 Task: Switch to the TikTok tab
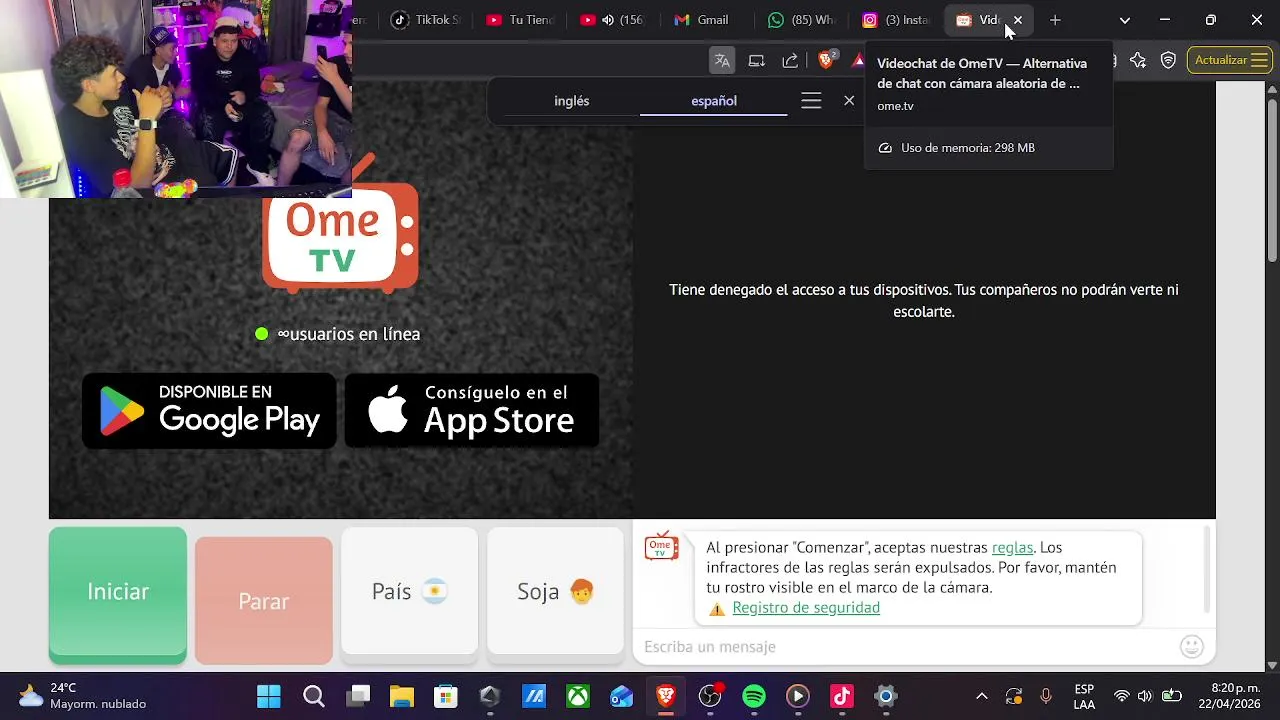(x=427, y=20)
